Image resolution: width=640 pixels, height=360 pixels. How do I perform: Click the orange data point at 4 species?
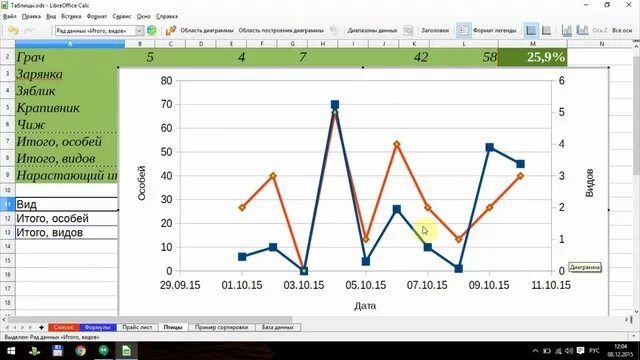397,144
